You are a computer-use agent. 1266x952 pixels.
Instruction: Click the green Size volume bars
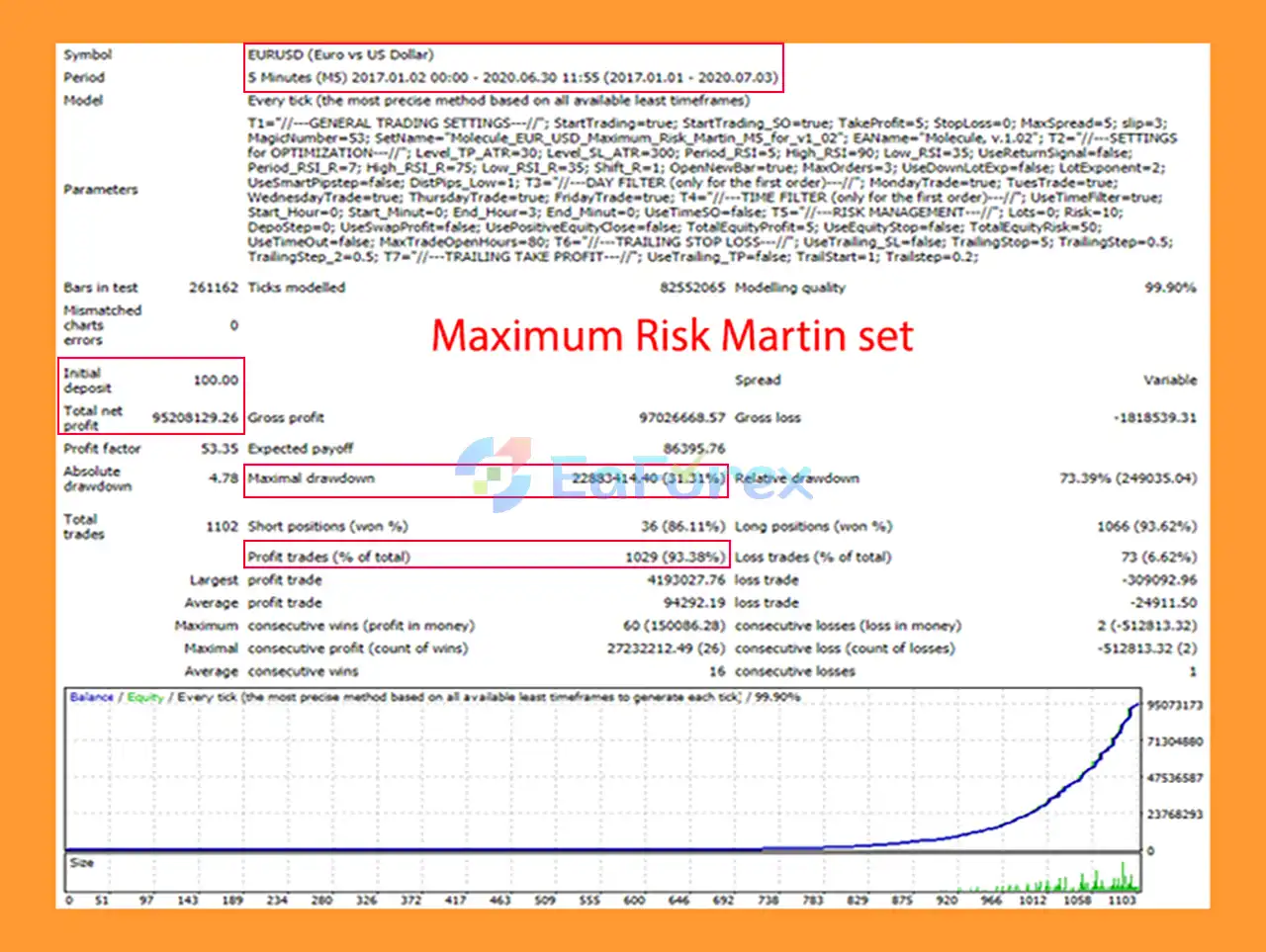pos(1088,880)
